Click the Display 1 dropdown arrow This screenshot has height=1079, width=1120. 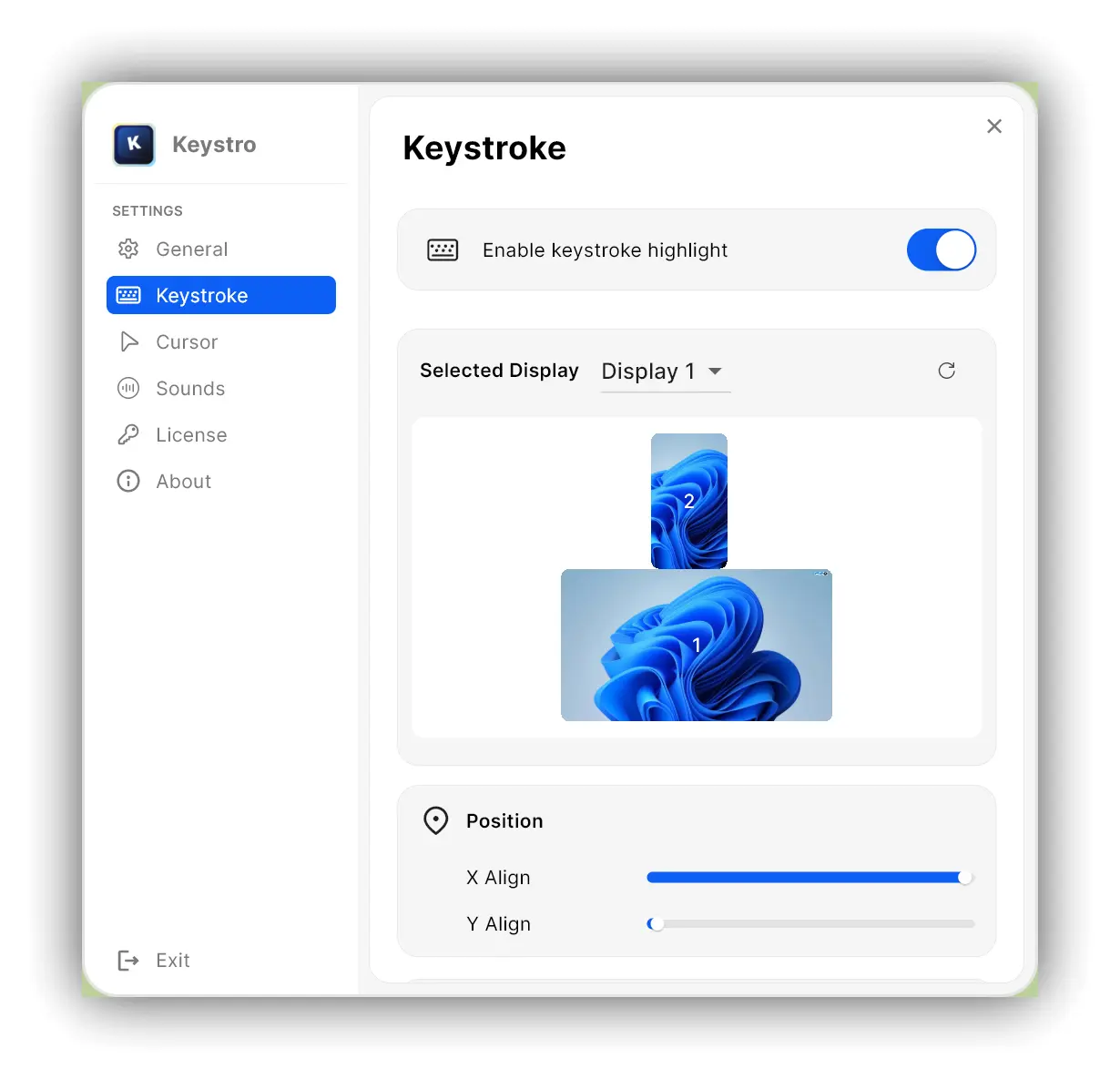[x=716, y=372]
